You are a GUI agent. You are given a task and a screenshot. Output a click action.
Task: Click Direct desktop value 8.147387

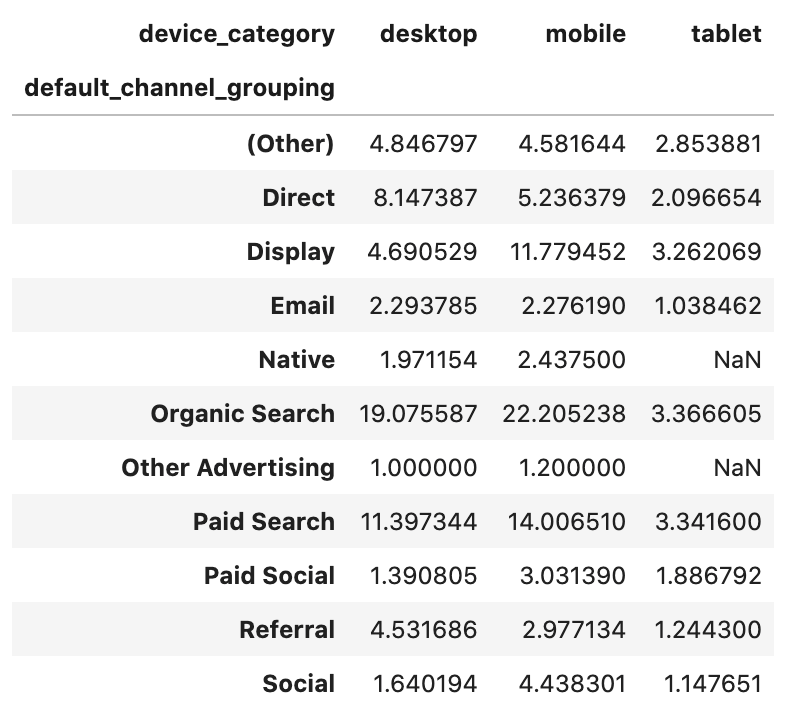click(x=424, y=197)
